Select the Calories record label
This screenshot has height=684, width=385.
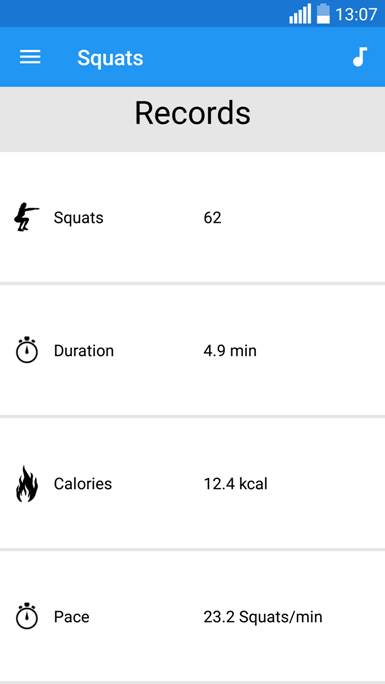click(83, 483)
